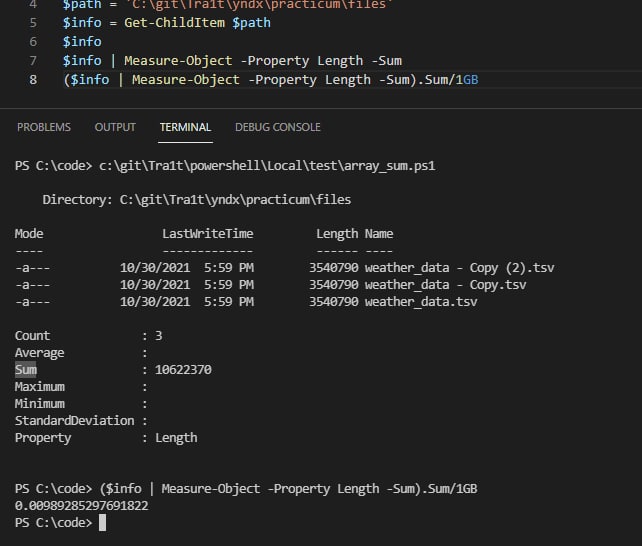Click the 1GB literal on line 8
This screenshot has height=546, width=642.
[467, 79]
